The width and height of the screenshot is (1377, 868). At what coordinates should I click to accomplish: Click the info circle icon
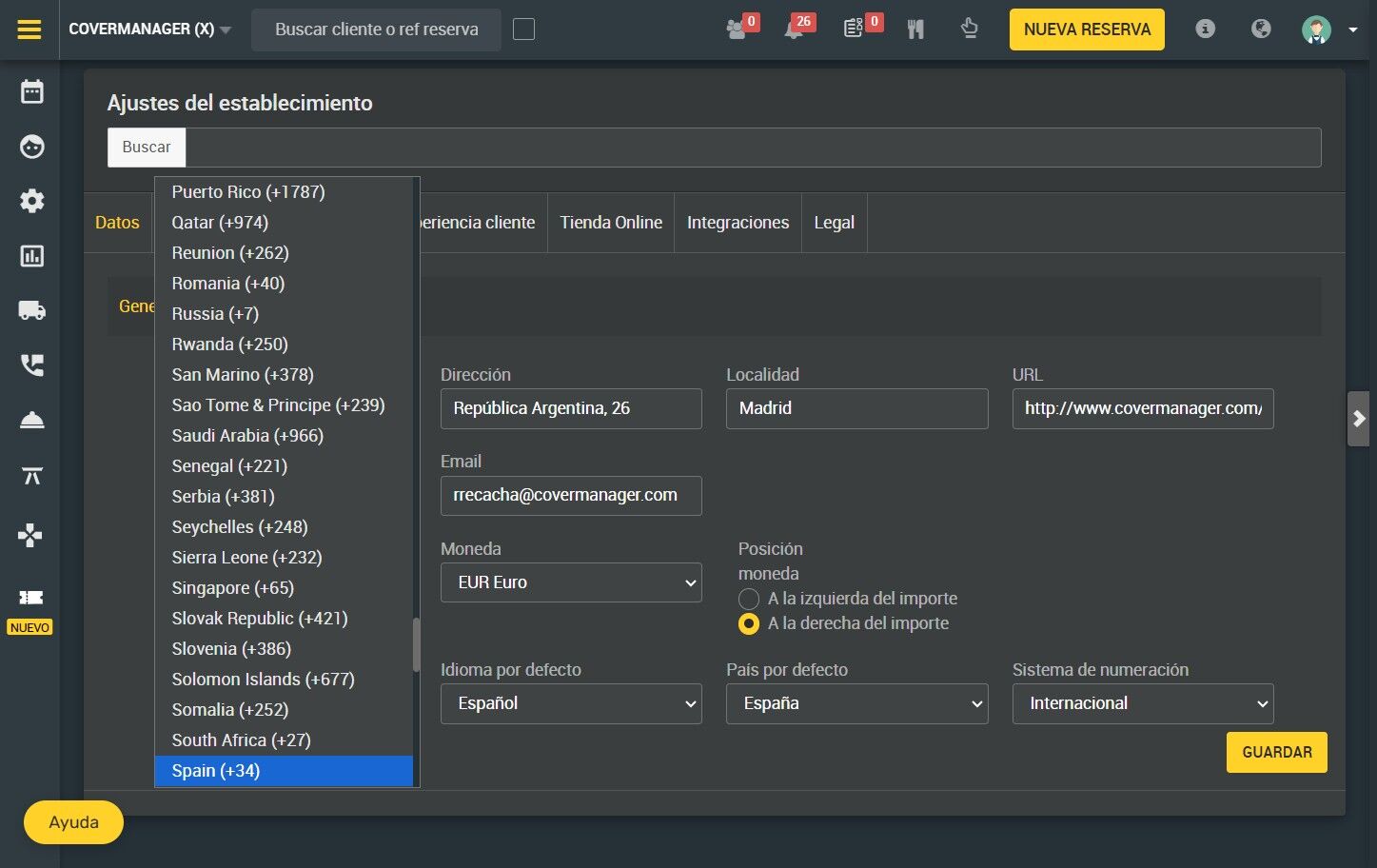tap(1205, 29)
